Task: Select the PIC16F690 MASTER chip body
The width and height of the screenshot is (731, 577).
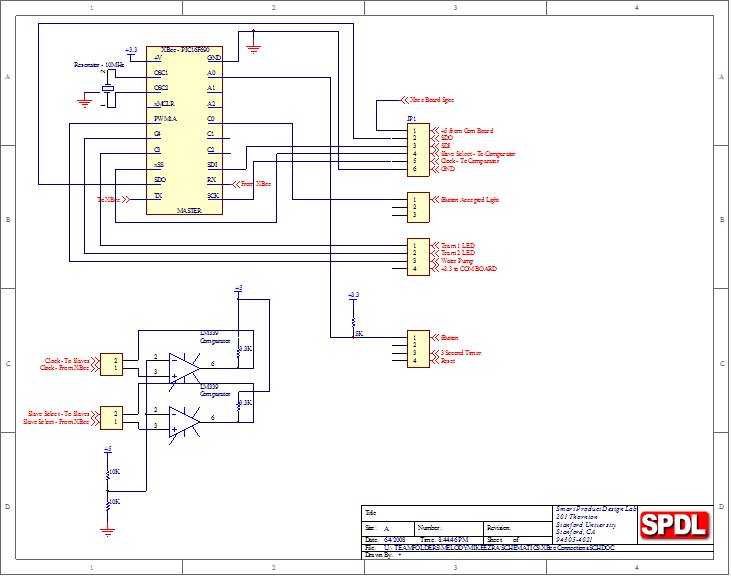Action: tap(184, 131)
